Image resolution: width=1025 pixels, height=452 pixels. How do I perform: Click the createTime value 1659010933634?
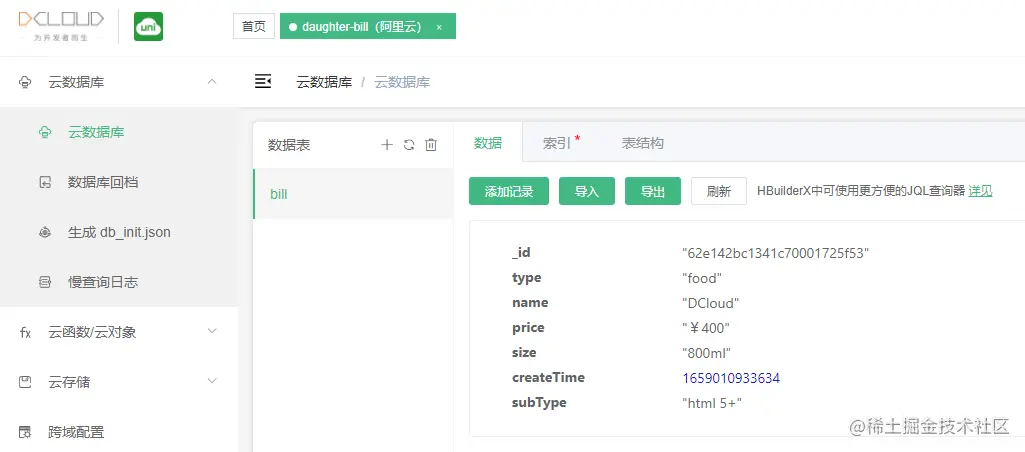pos(731,378)
